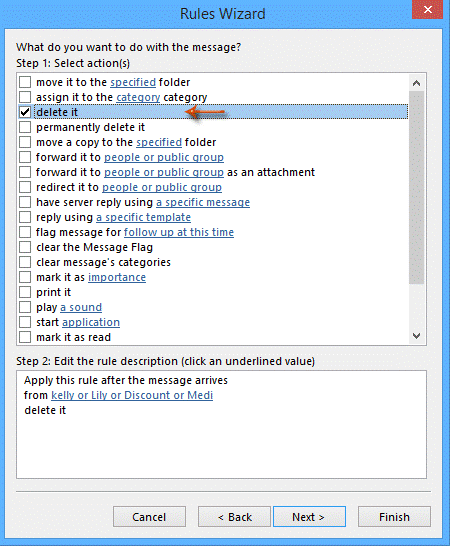
Task: Select the 'permanently delete it' row text
Action: tap(90, 127)
